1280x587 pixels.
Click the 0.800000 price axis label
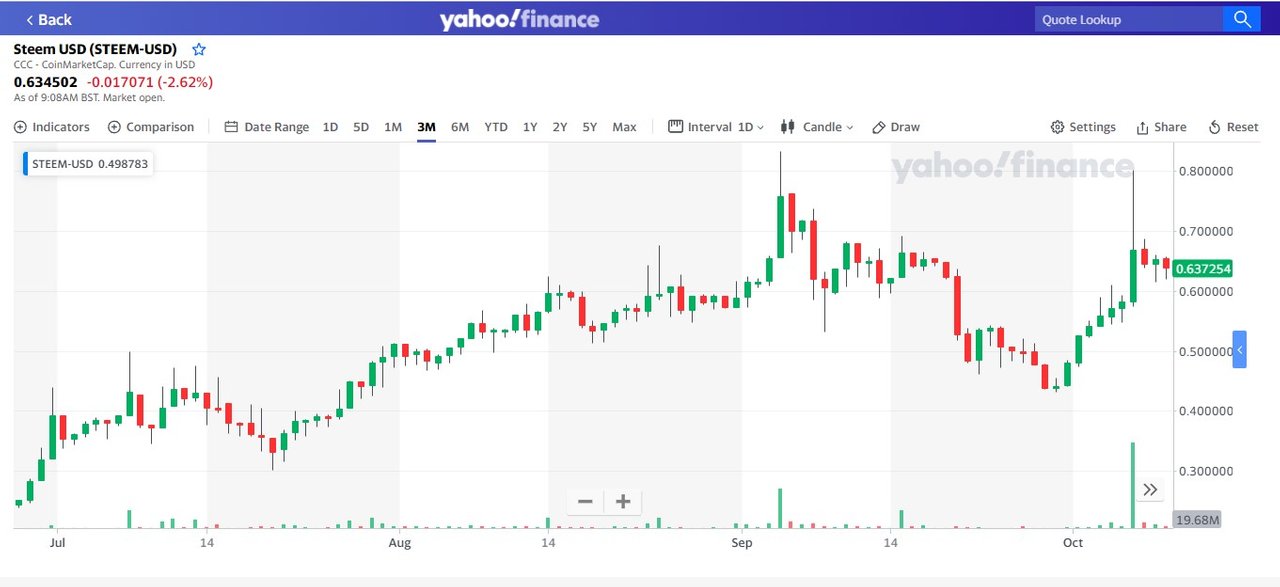[x=1205, y=171]
